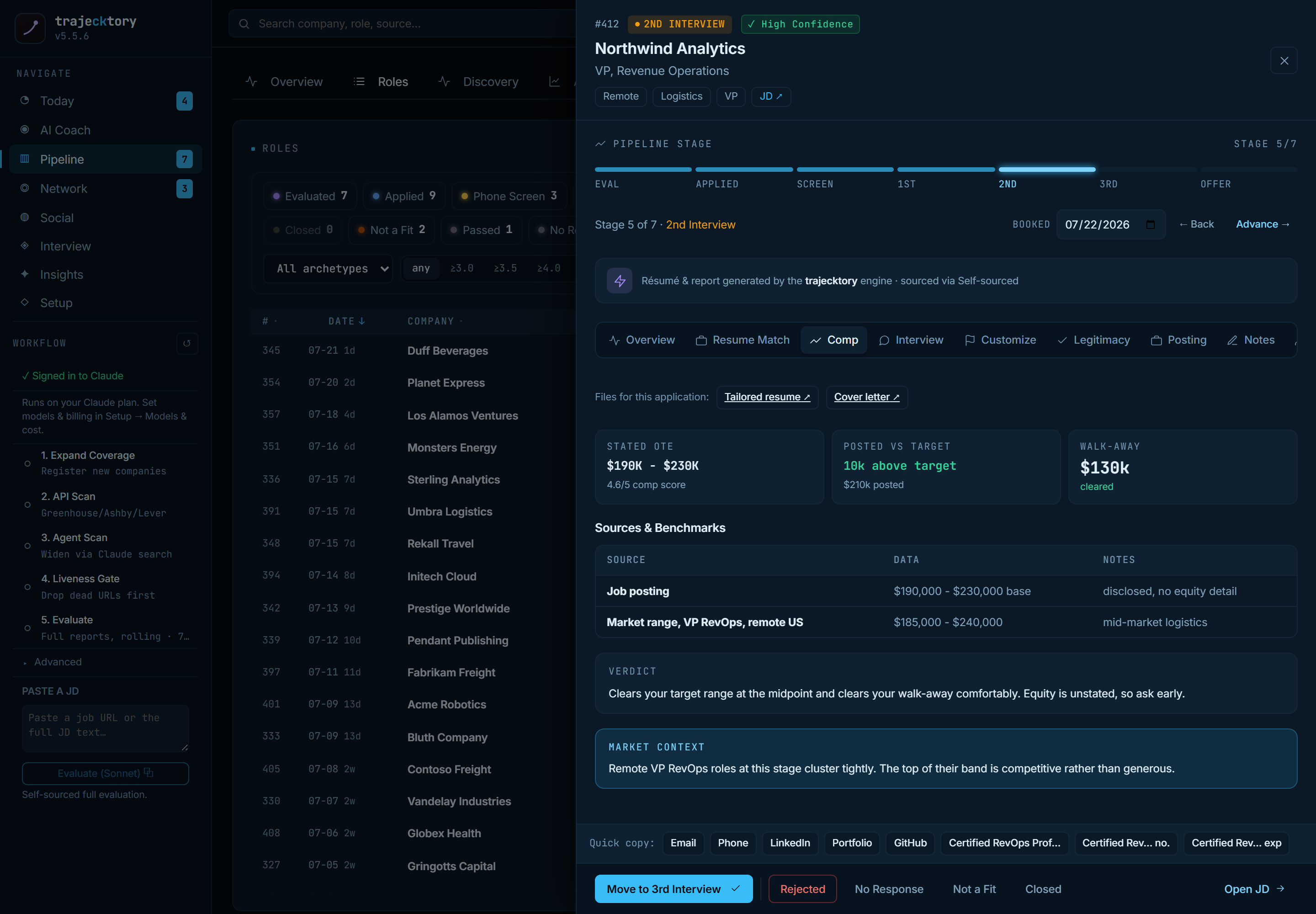
Task: Close the Northwind Analytics detail panel
Action: coord(1284,61)
